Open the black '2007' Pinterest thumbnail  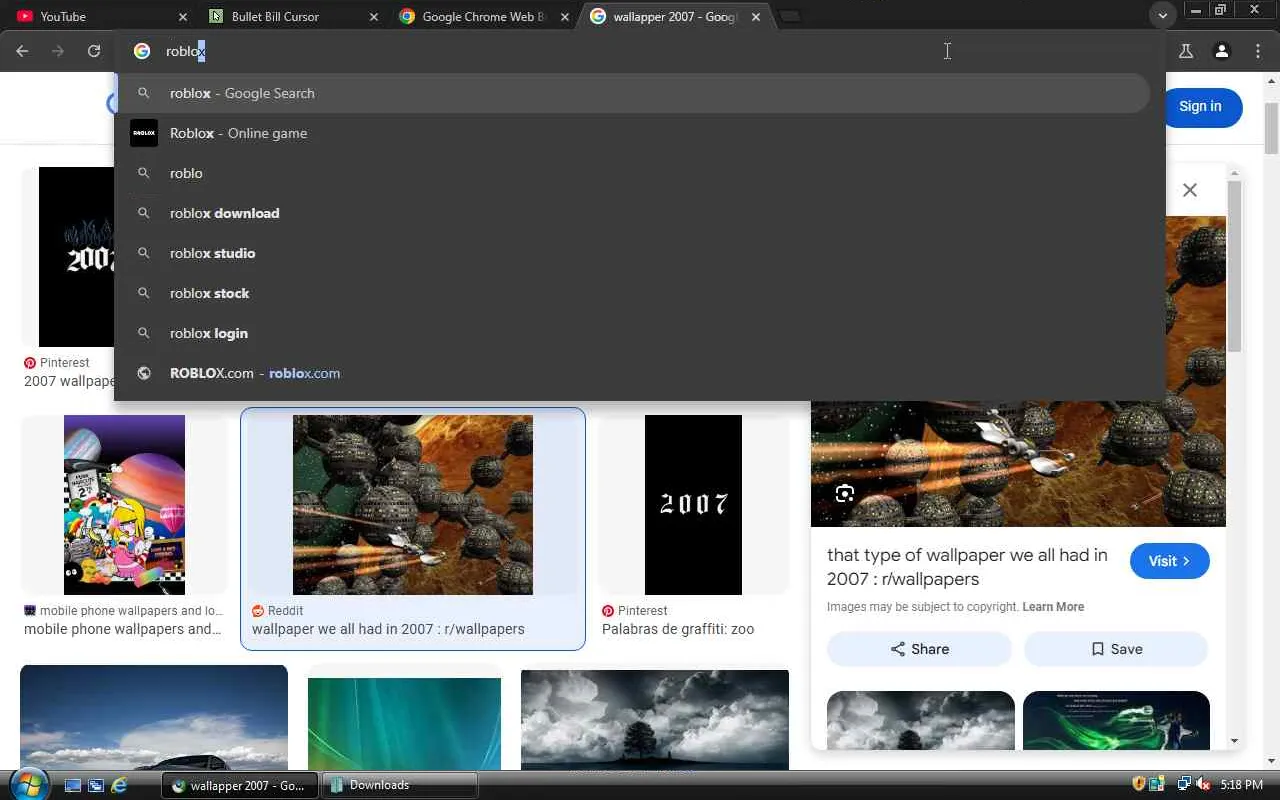(x=693, y=505)
